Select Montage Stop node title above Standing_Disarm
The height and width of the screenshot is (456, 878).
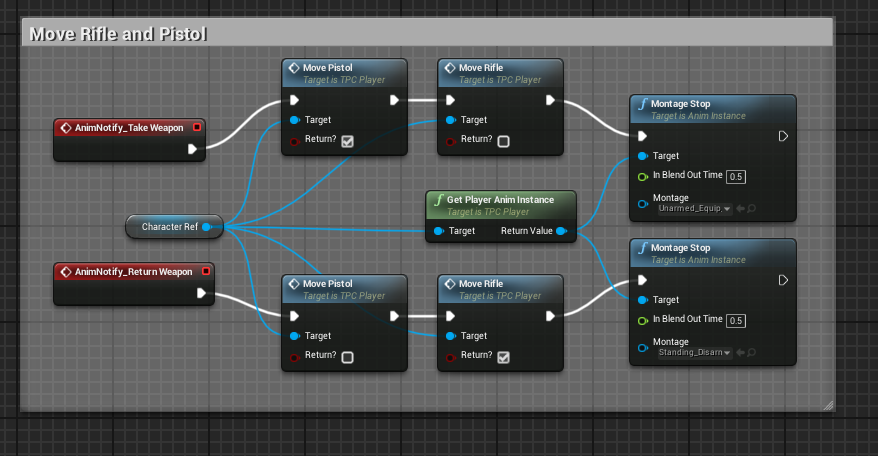pos(680,248)
